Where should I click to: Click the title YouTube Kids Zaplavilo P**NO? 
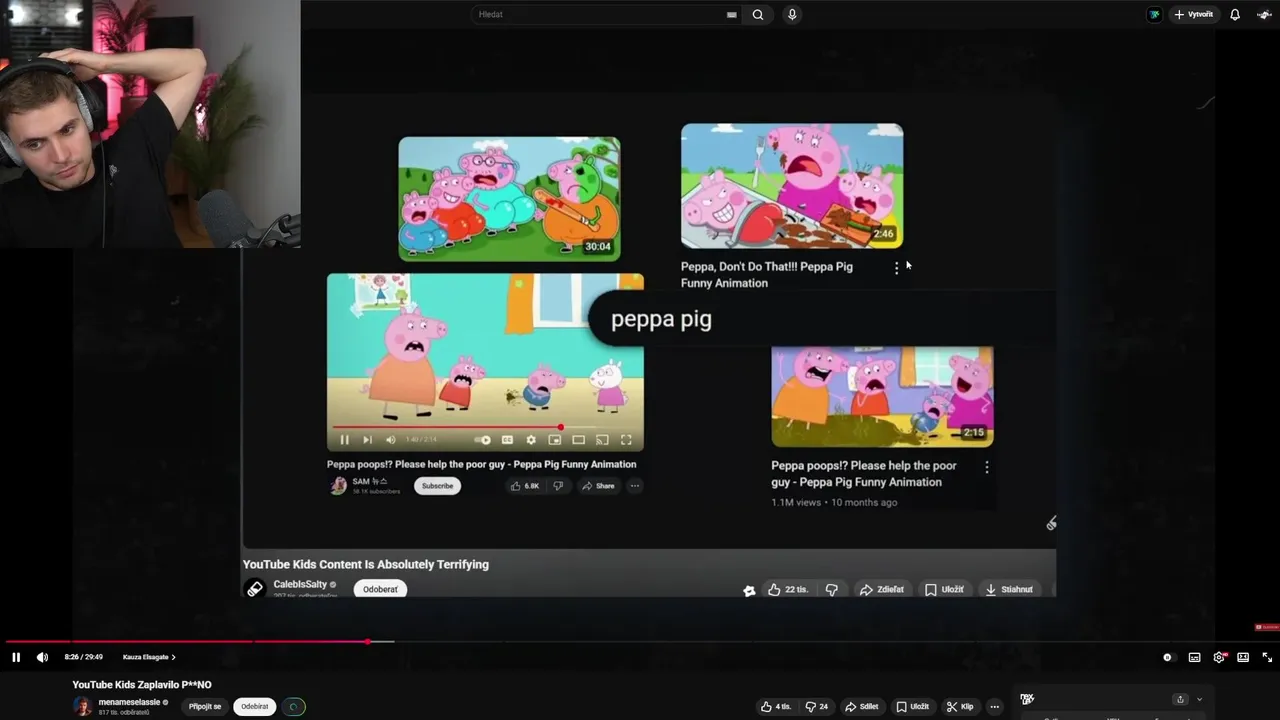pos(142,685)
